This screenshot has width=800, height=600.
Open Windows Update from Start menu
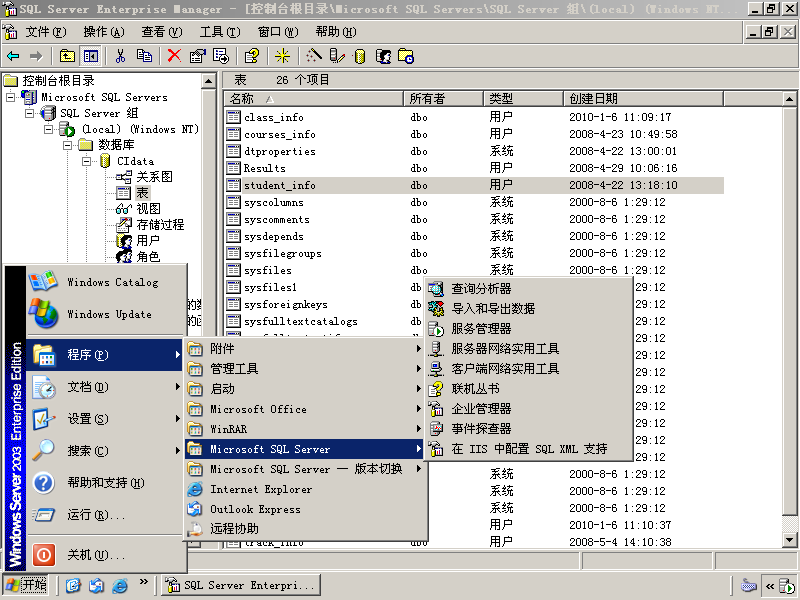106,314
